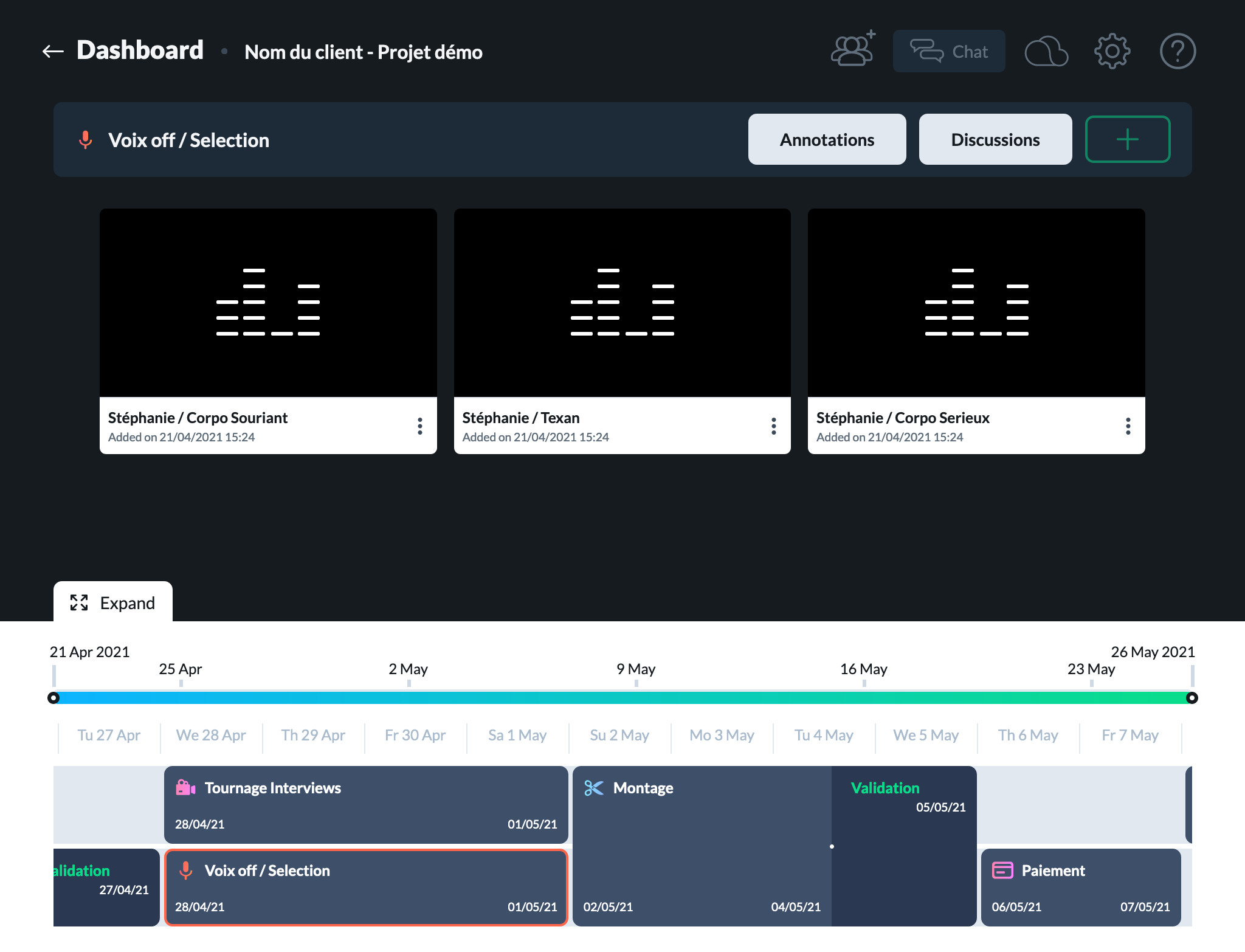1245x952 pixels.
Task: Select the Tournage Interviews task block
Action: [366, 805]
